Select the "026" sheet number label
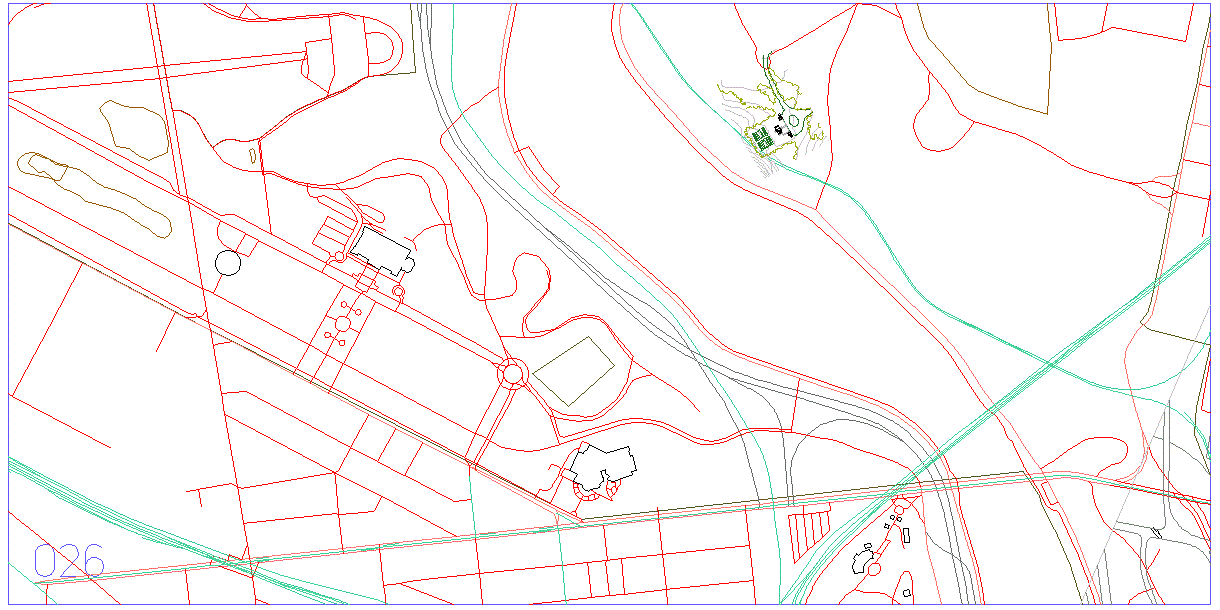 tap(69, 561)
